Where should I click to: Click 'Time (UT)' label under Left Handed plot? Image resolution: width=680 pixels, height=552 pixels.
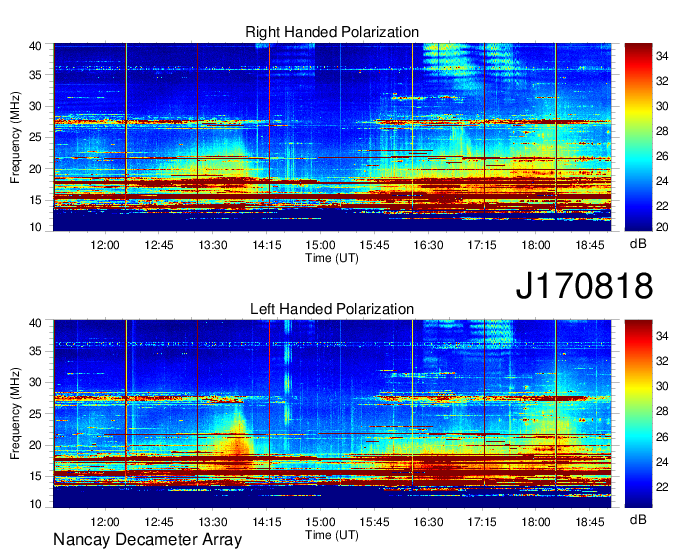(332, 535)
